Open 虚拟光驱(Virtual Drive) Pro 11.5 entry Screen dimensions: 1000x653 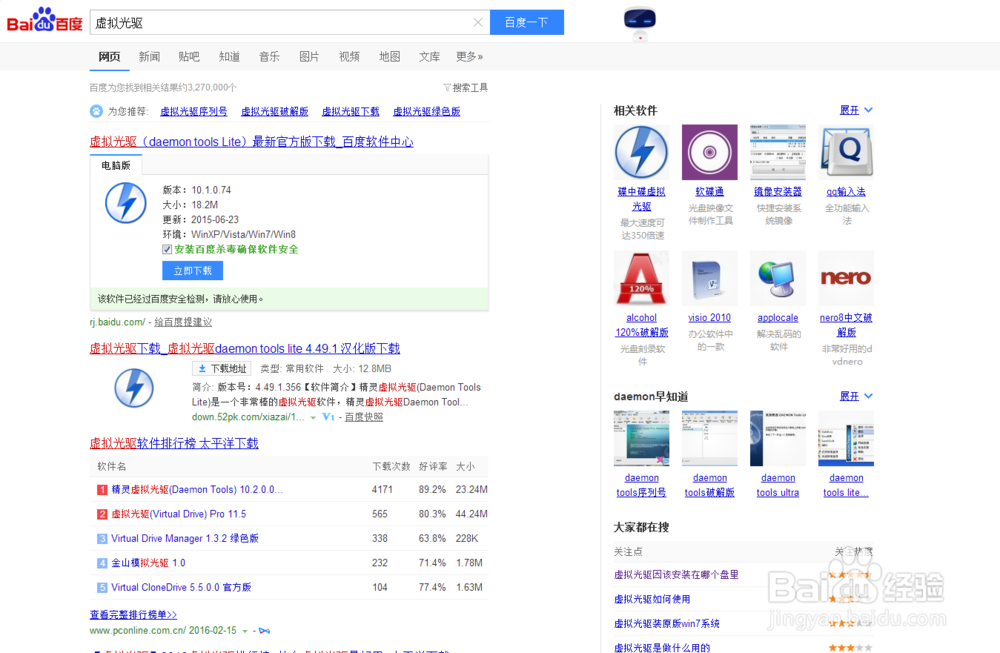click(179, 514)
